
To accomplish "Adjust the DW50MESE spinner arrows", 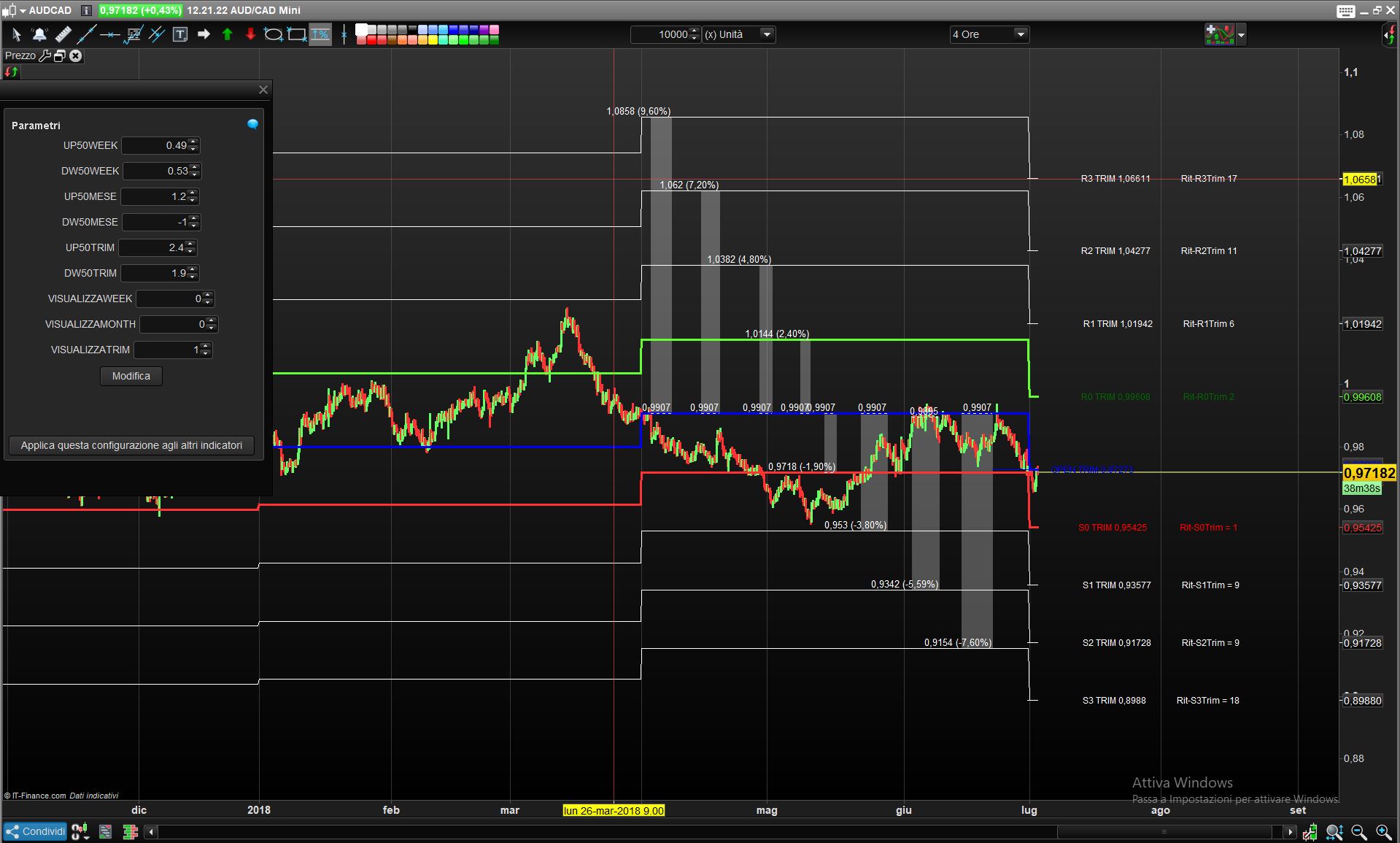I will point(194,222).
